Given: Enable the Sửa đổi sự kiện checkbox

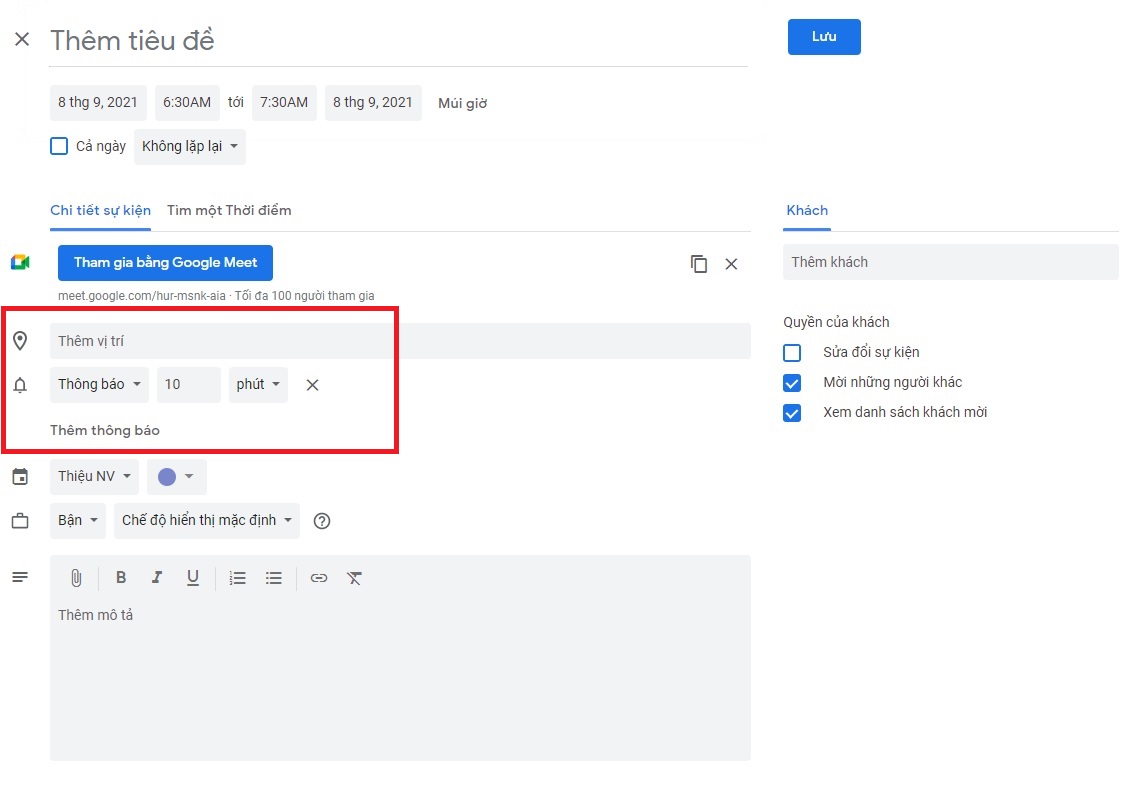Looking at the screenshot, I should click(x=792, y=353).
